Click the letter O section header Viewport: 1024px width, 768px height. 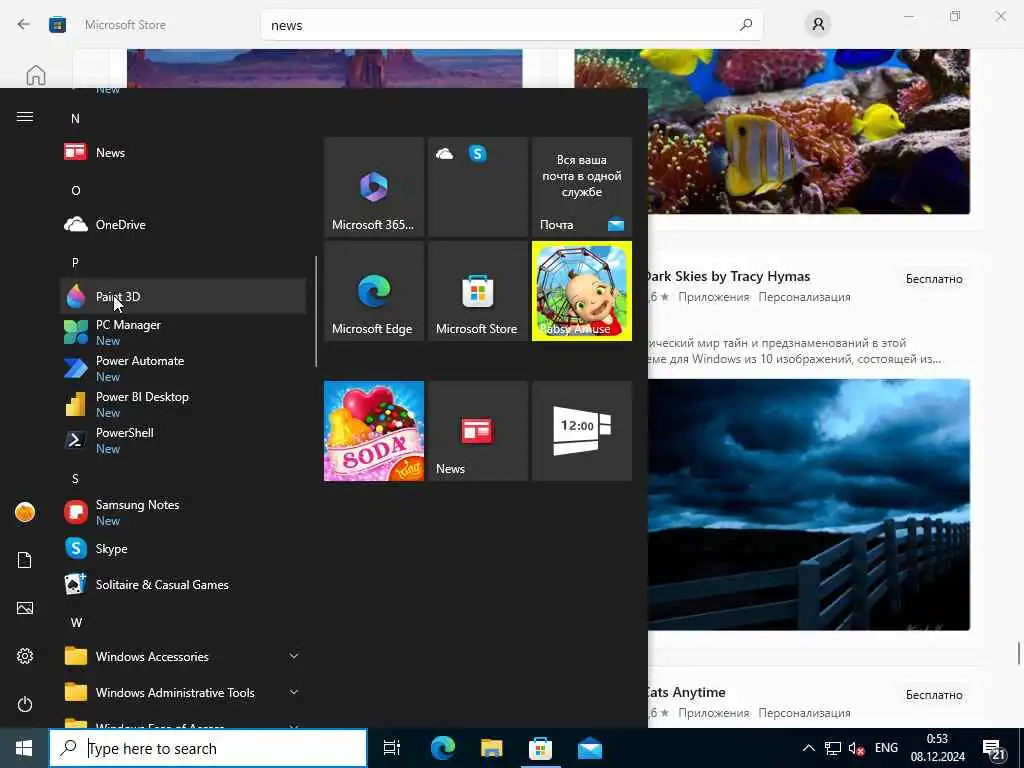76,191
